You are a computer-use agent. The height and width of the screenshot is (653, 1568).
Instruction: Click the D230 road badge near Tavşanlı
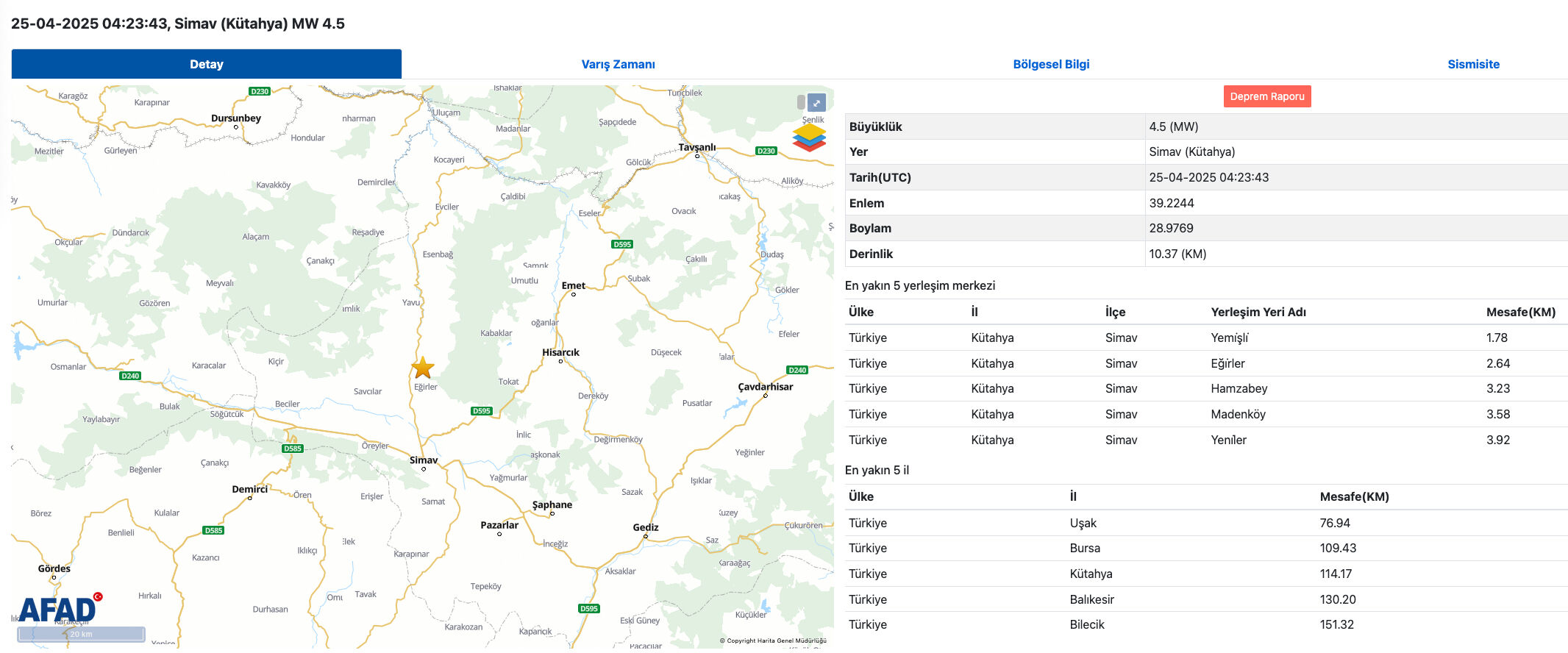766,151
